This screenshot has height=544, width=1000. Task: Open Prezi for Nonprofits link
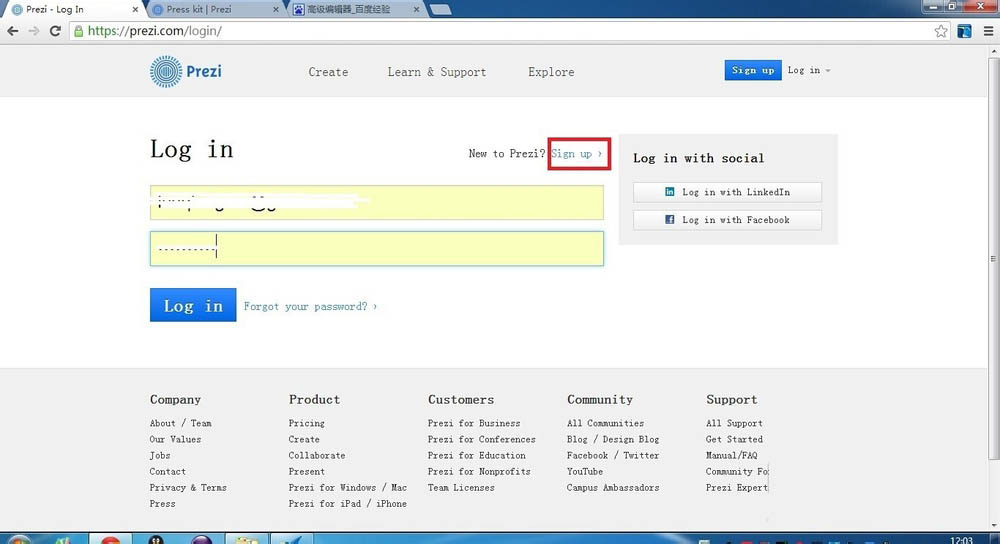(x=479, y=471)
